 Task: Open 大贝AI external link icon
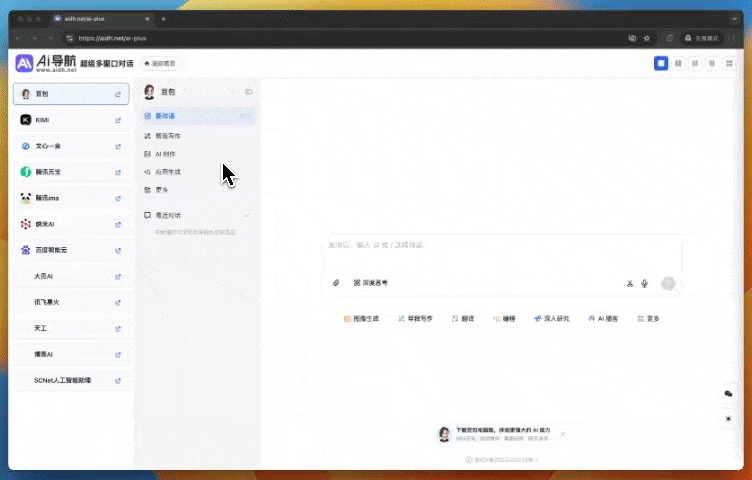coord(118,277)
